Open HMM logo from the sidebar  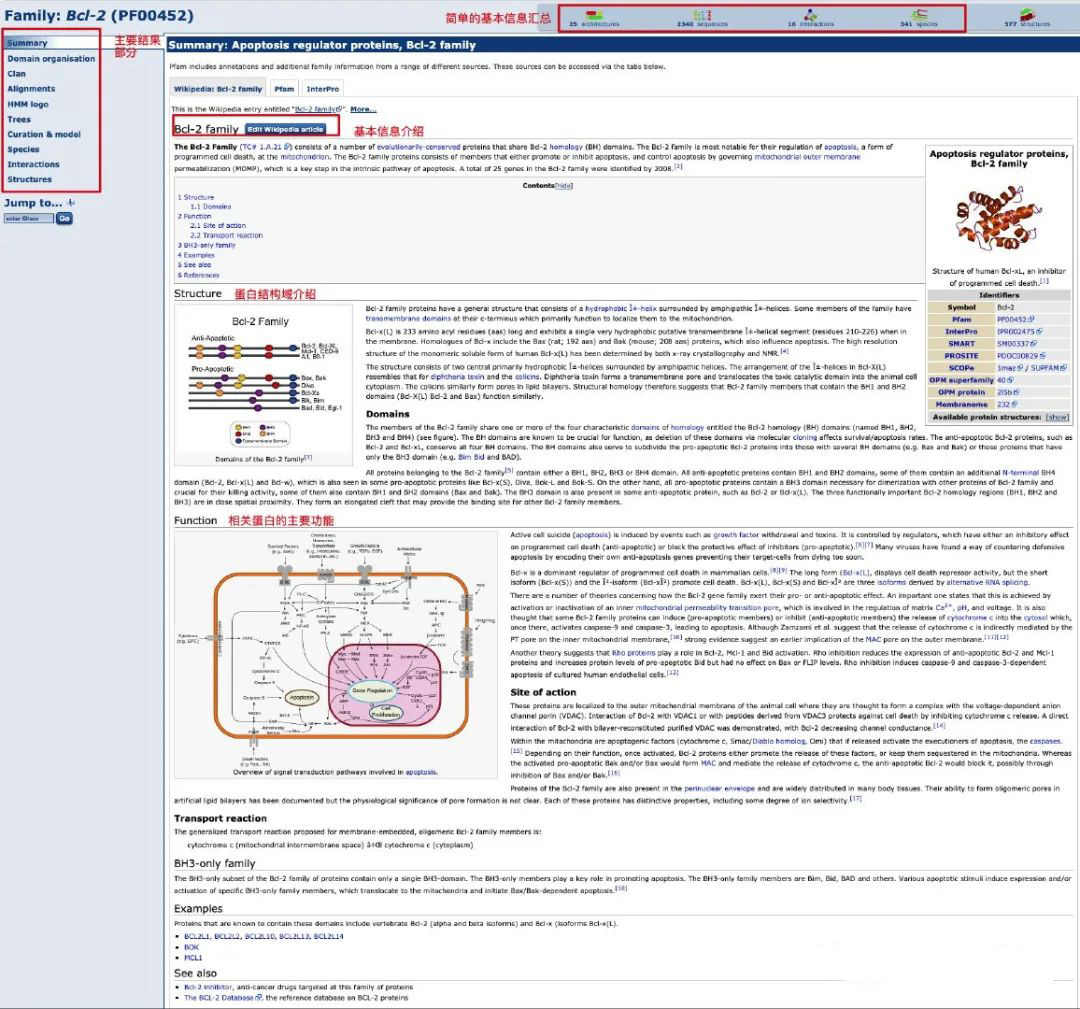tap(28, 104)
